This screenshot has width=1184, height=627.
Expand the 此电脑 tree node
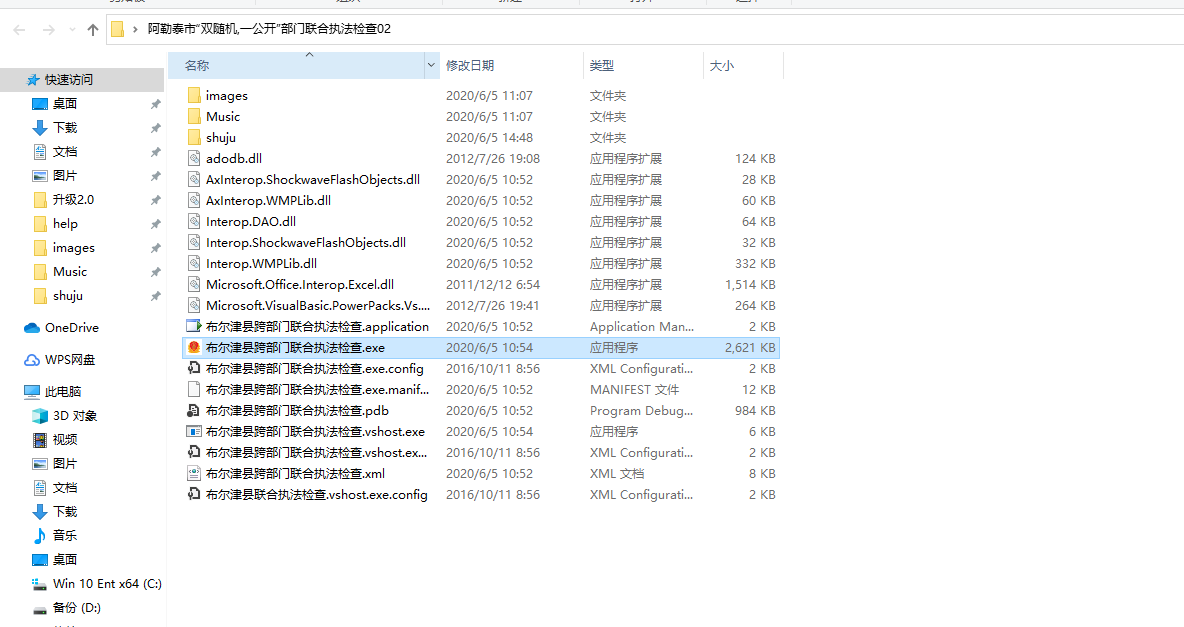click(13, 392)
